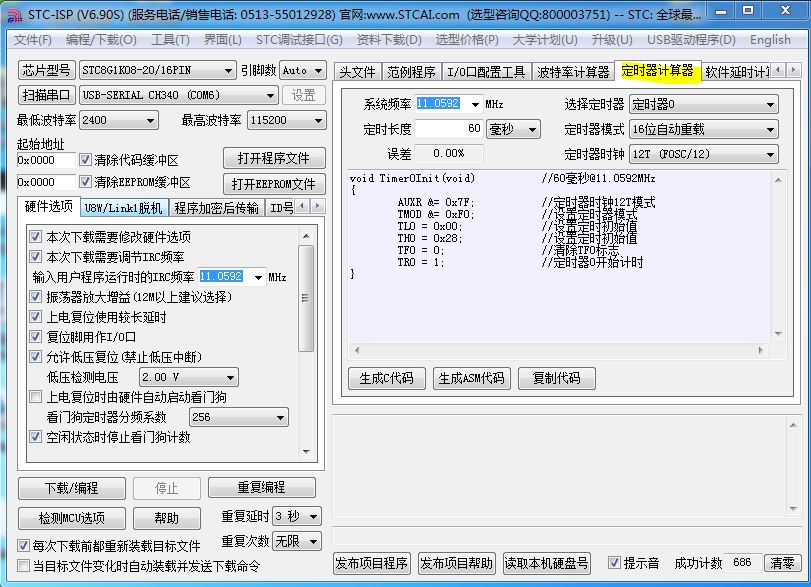This screenshot has height=587, width=811.
Task: Open STC调试接口(G) menu
Action: (x=299, y=40)
